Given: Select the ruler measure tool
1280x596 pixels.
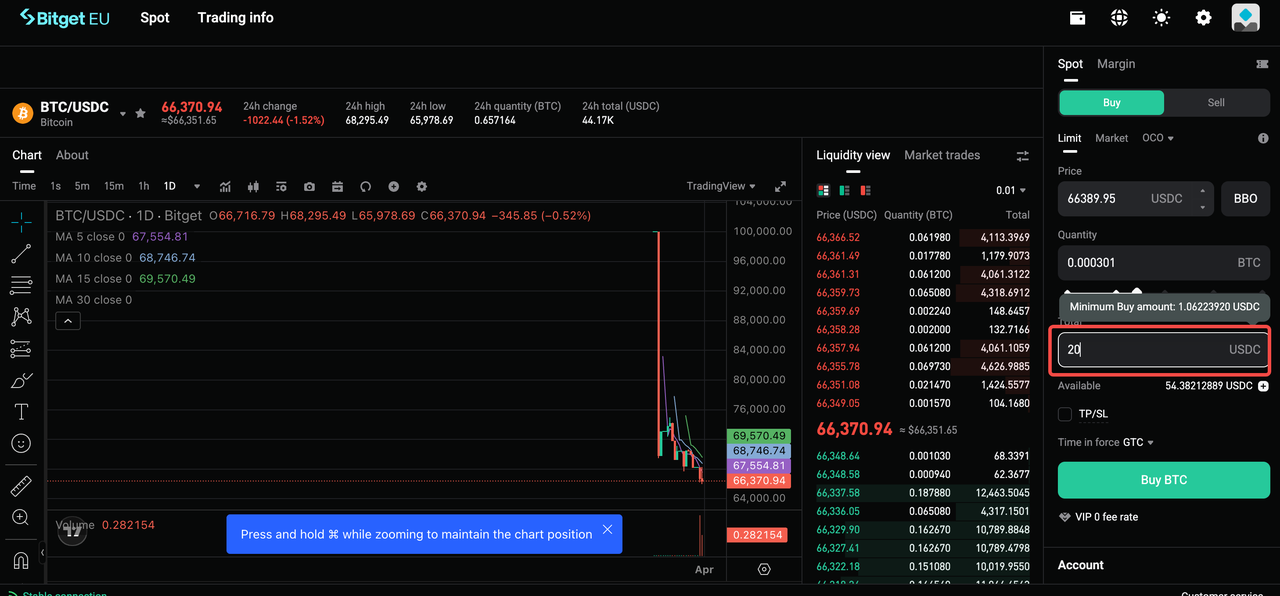Looking at the screenshot, I should coord(21,486).
